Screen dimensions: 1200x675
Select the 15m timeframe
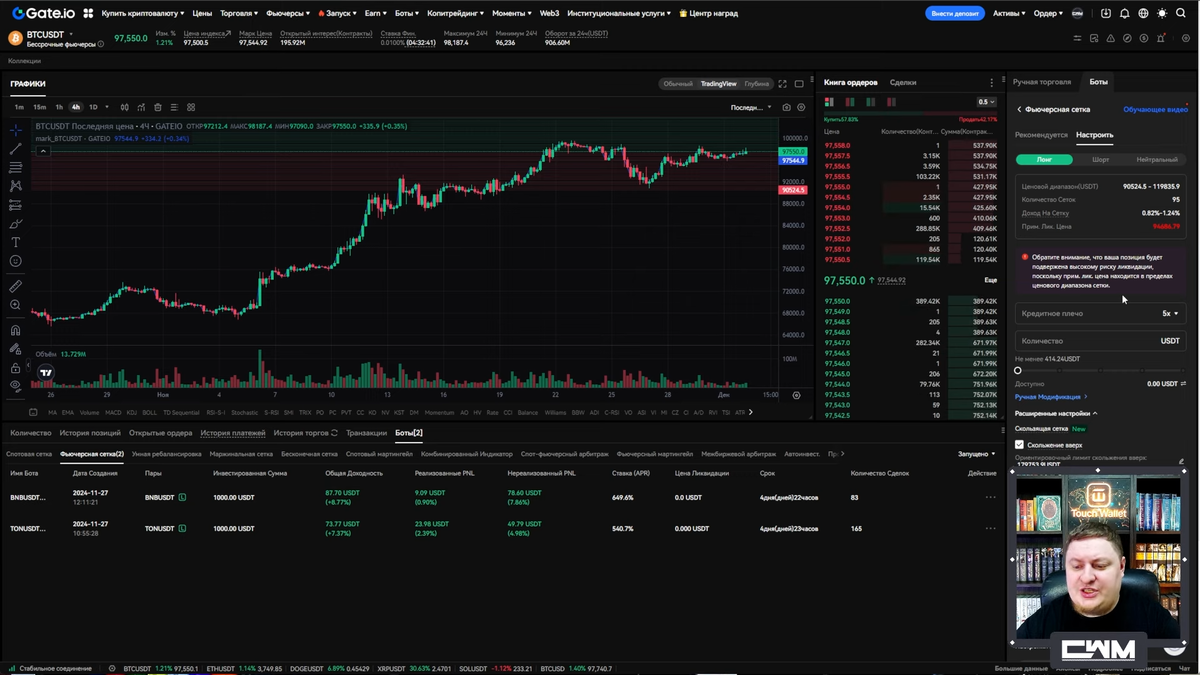point(39,107)
